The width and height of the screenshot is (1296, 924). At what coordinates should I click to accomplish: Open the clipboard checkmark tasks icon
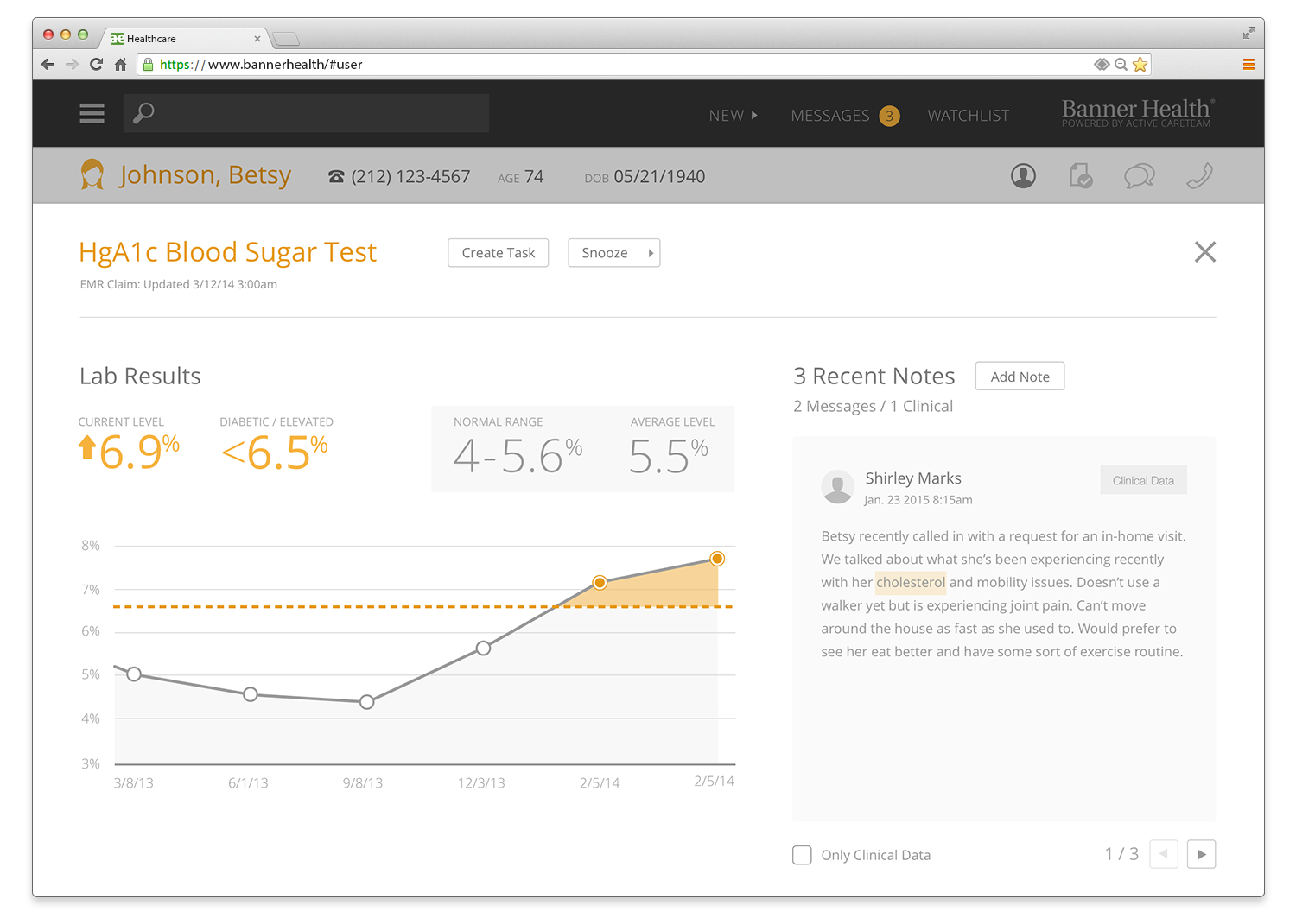[1081, 176]
